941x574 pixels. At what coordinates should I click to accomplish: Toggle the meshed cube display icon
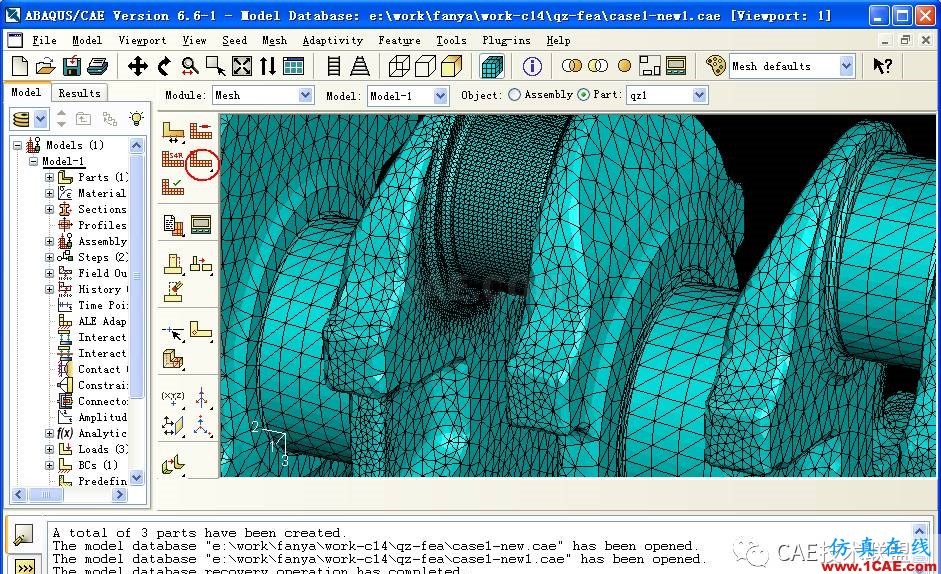coord(492,66)
